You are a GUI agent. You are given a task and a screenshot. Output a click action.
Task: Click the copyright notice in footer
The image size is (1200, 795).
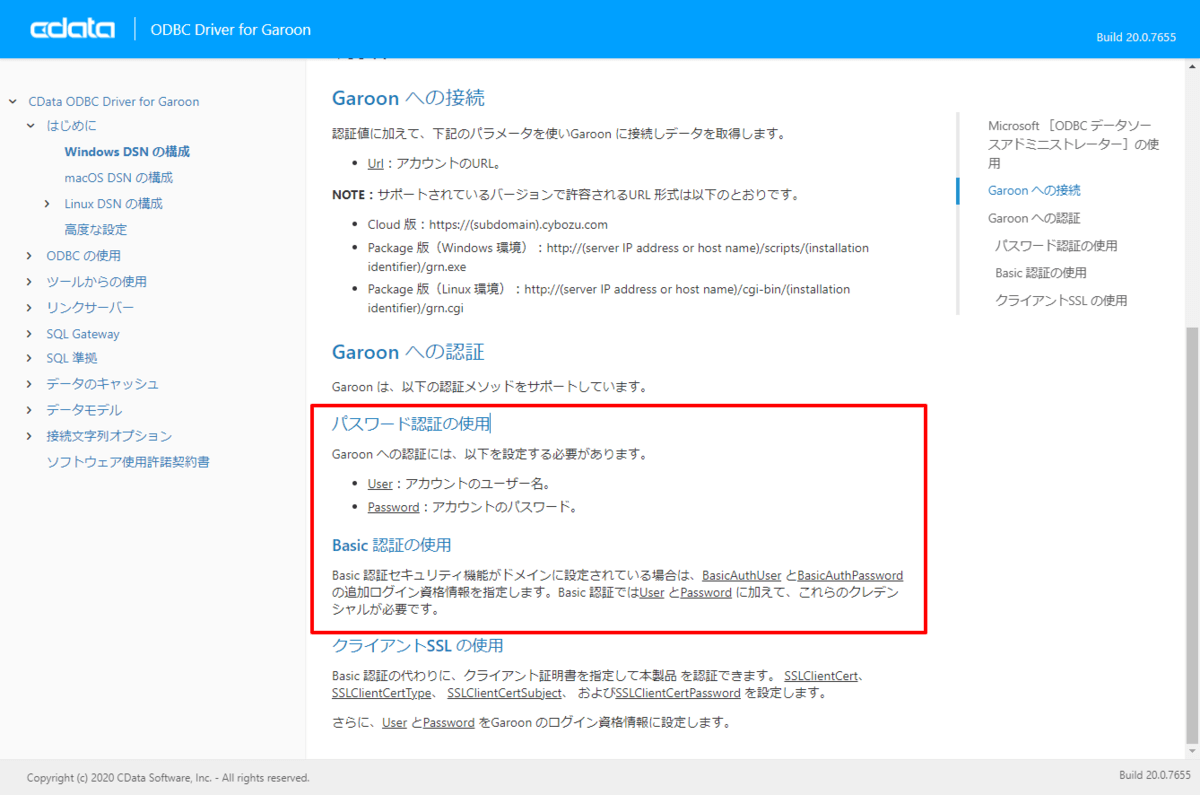[168, 778]
